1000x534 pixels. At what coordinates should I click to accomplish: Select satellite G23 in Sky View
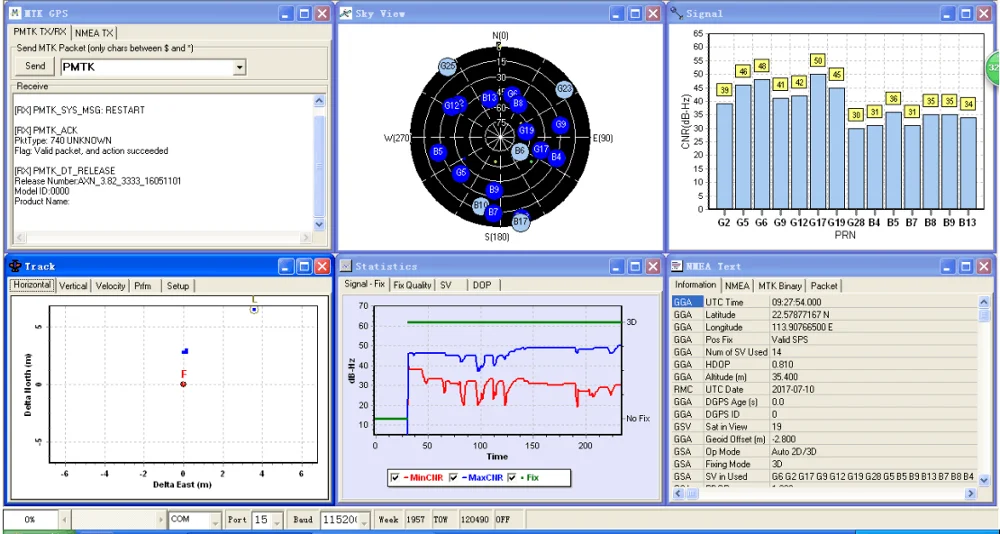tap(564, 89)
